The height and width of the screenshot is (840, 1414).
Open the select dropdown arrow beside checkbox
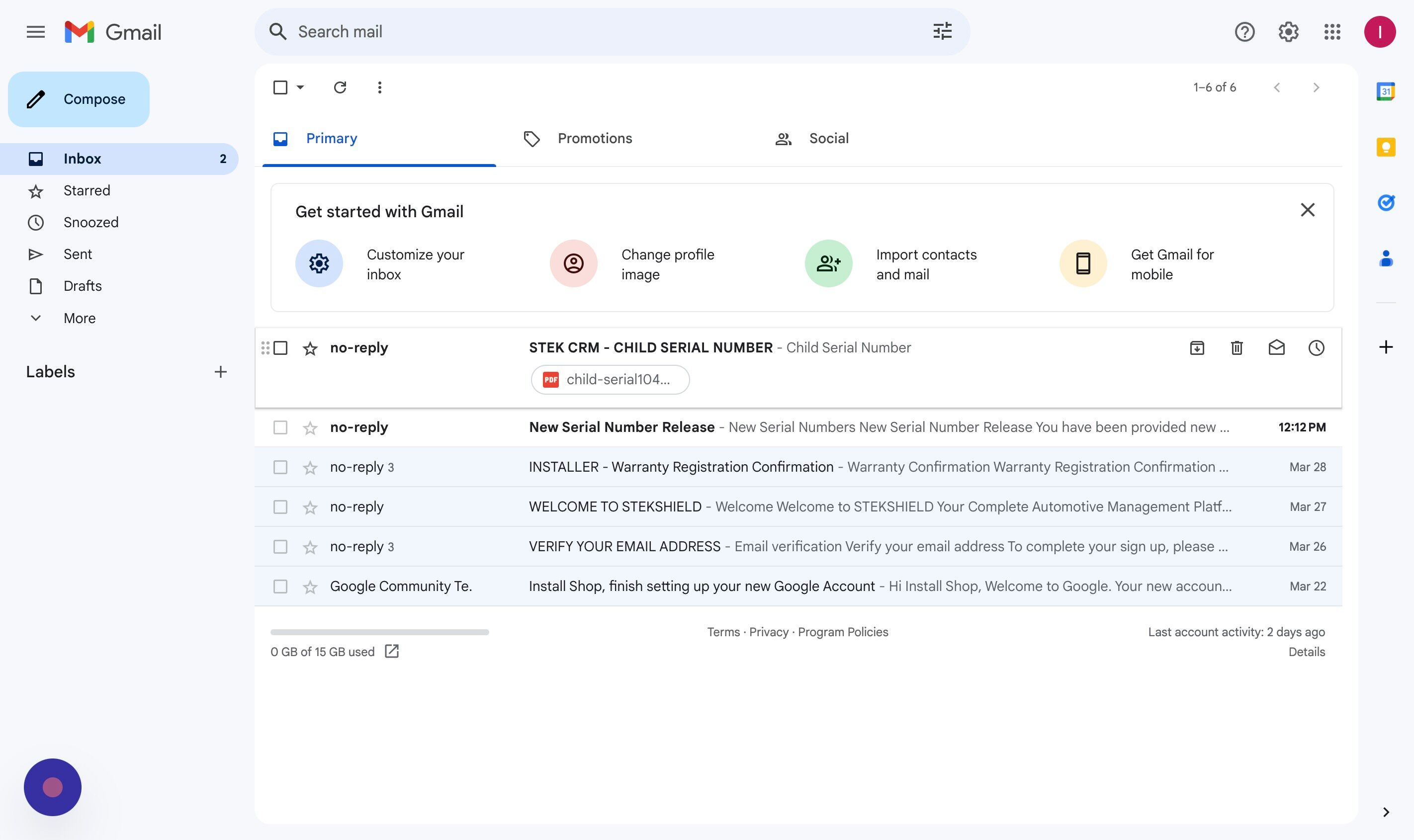[301, 87]
